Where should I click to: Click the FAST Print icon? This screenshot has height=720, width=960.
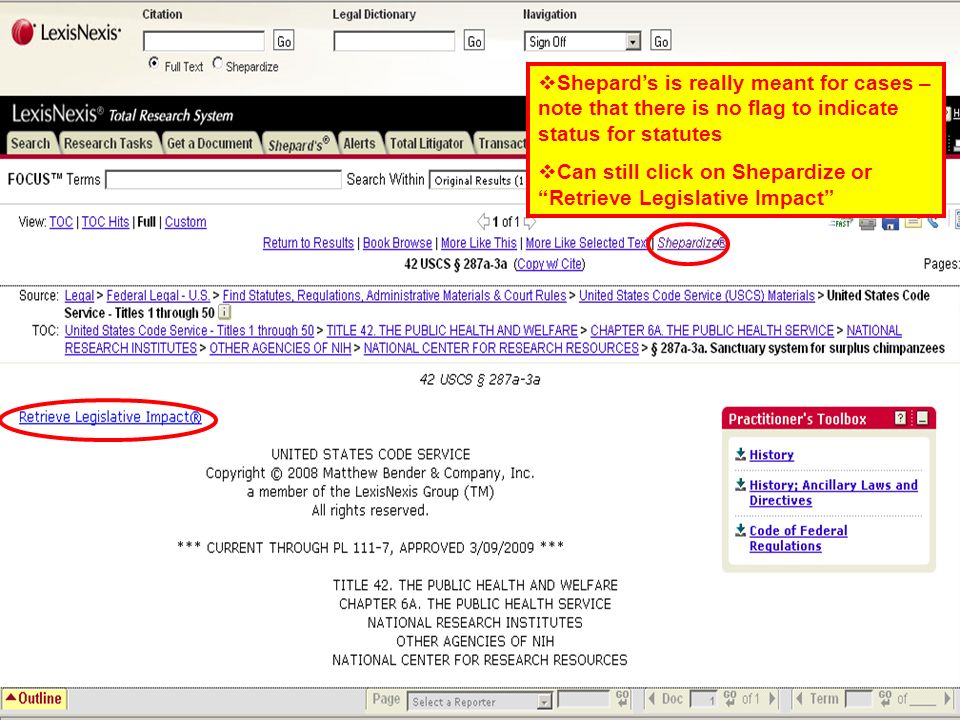[x=842, y=223]
